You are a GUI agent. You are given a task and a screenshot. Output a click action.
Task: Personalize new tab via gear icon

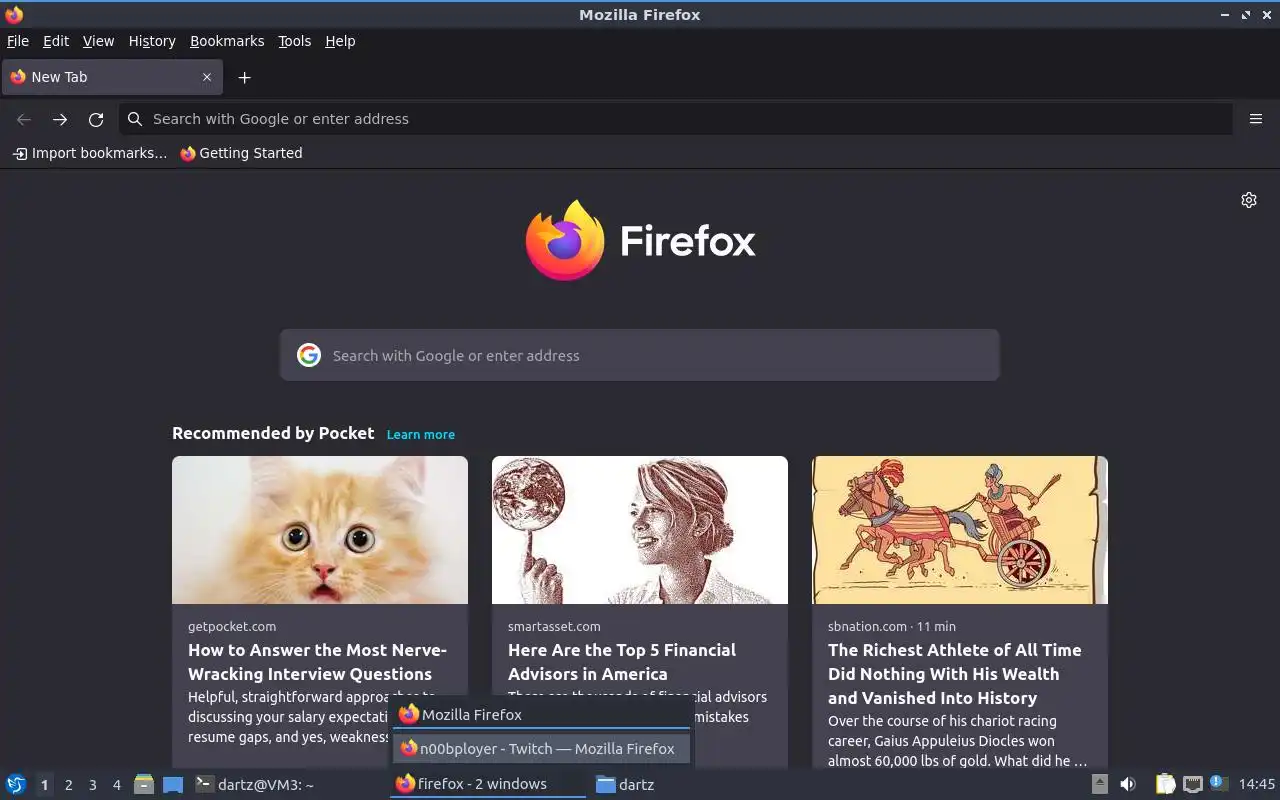pyautogui.click(x=1249, y=200)
